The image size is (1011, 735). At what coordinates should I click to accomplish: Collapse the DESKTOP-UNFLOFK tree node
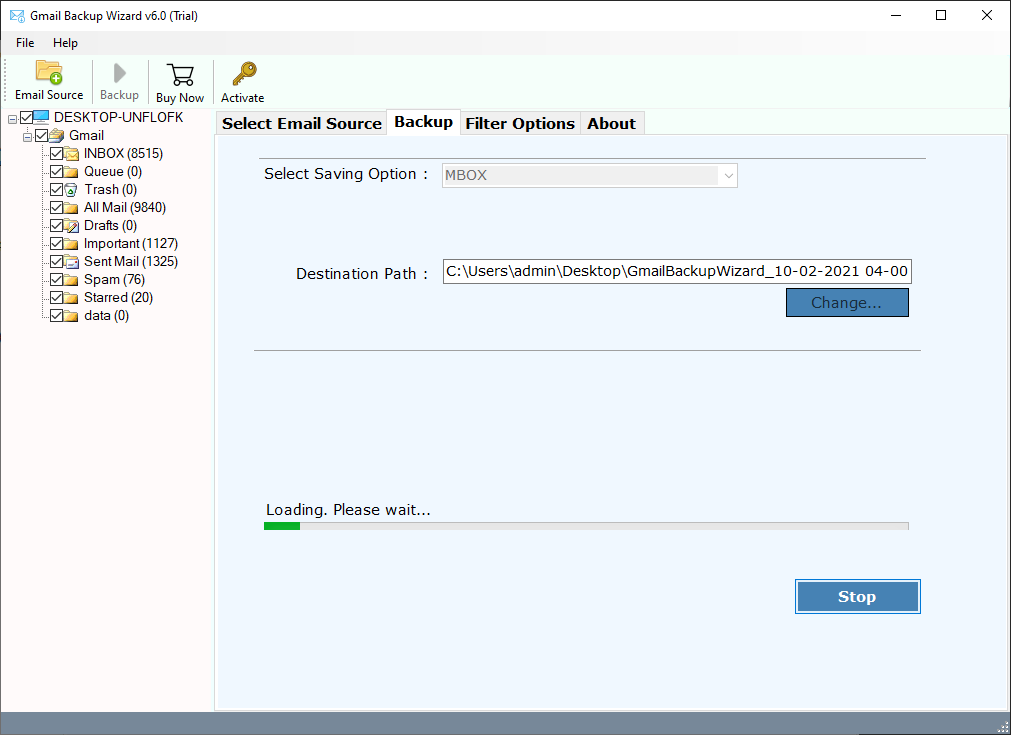pos(12,119)
